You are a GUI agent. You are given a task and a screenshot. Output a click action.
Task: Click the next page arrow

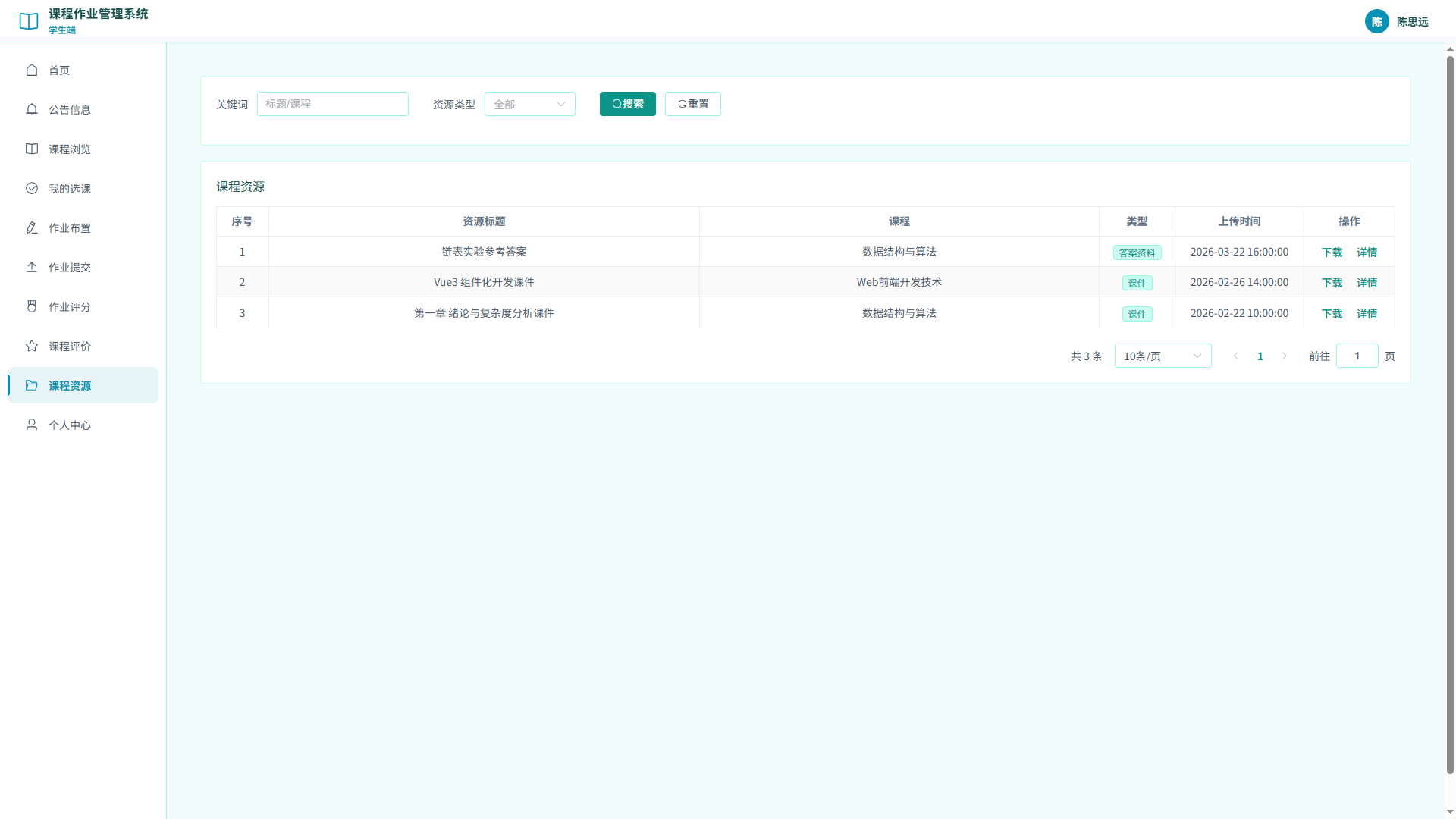click(1285, 356)
